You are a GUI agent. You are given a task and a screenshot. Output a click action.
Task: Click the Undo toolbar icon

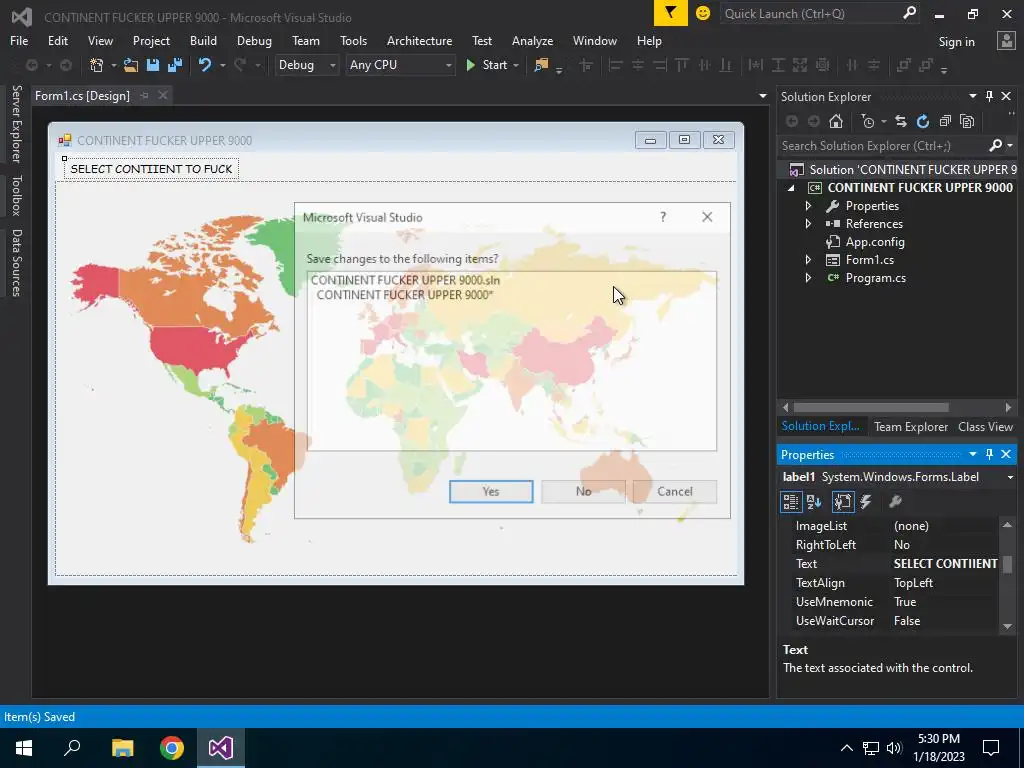(205, 65)
